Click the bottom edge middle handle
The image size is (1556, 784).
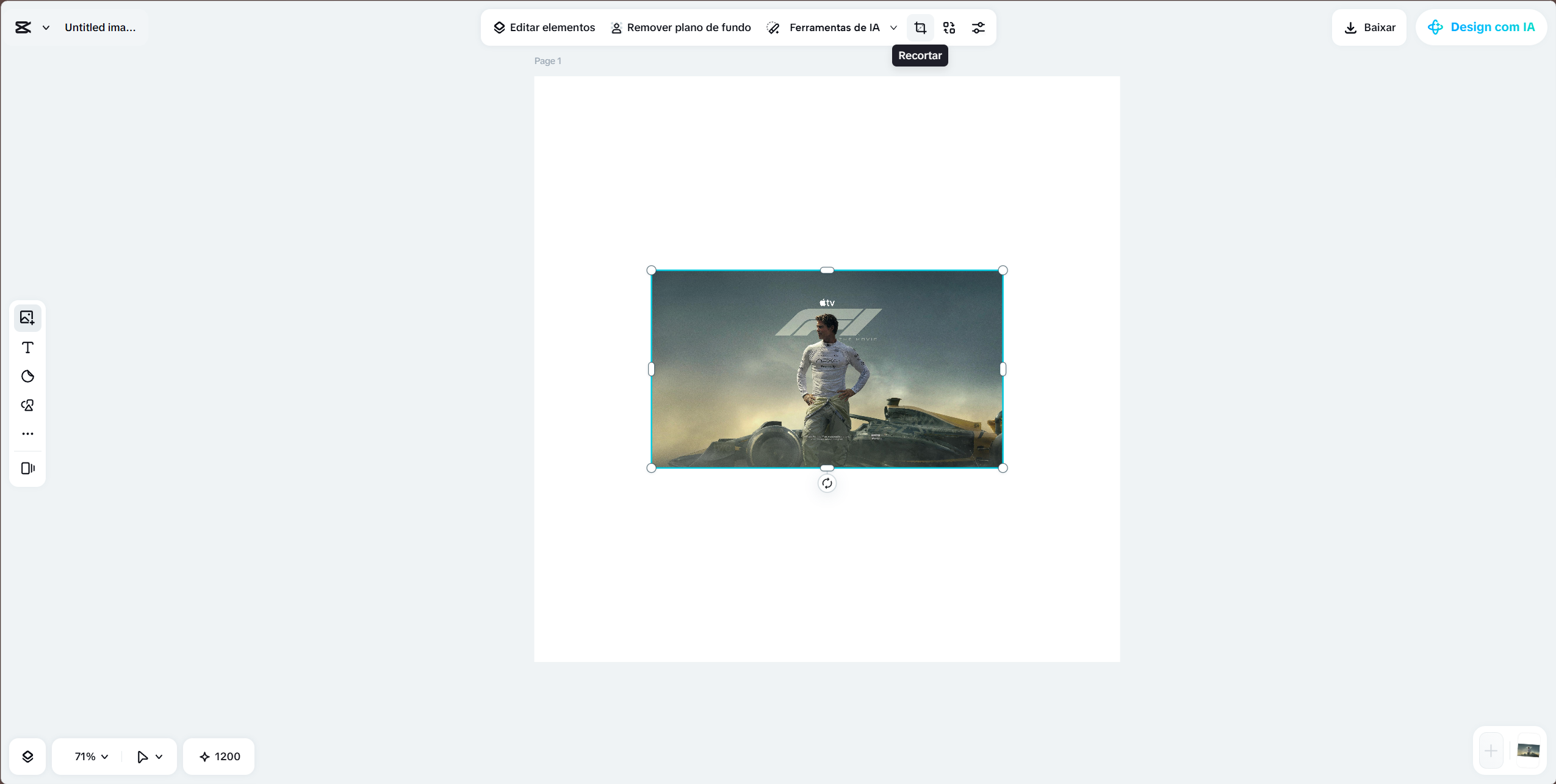[827, 468]
